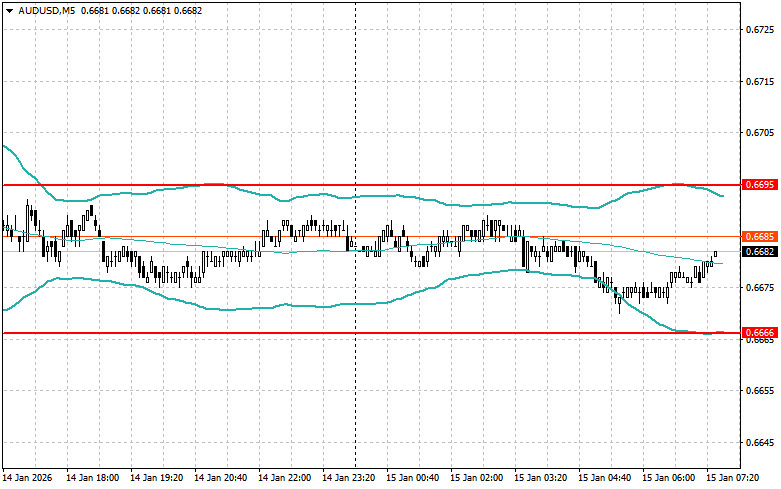Select the 0.6715 price axis label
781x489 pixels.
click(760, 81)
